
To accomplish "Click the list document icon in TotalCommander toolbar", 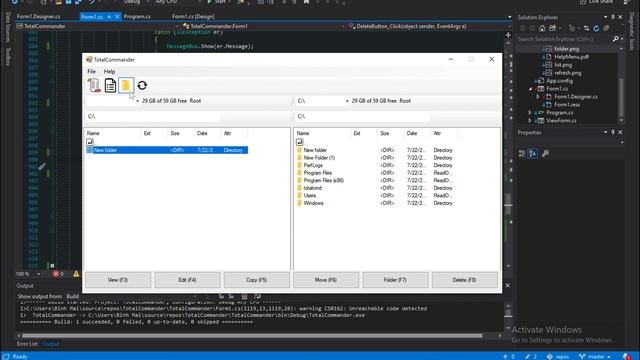I will click(110, 85).
